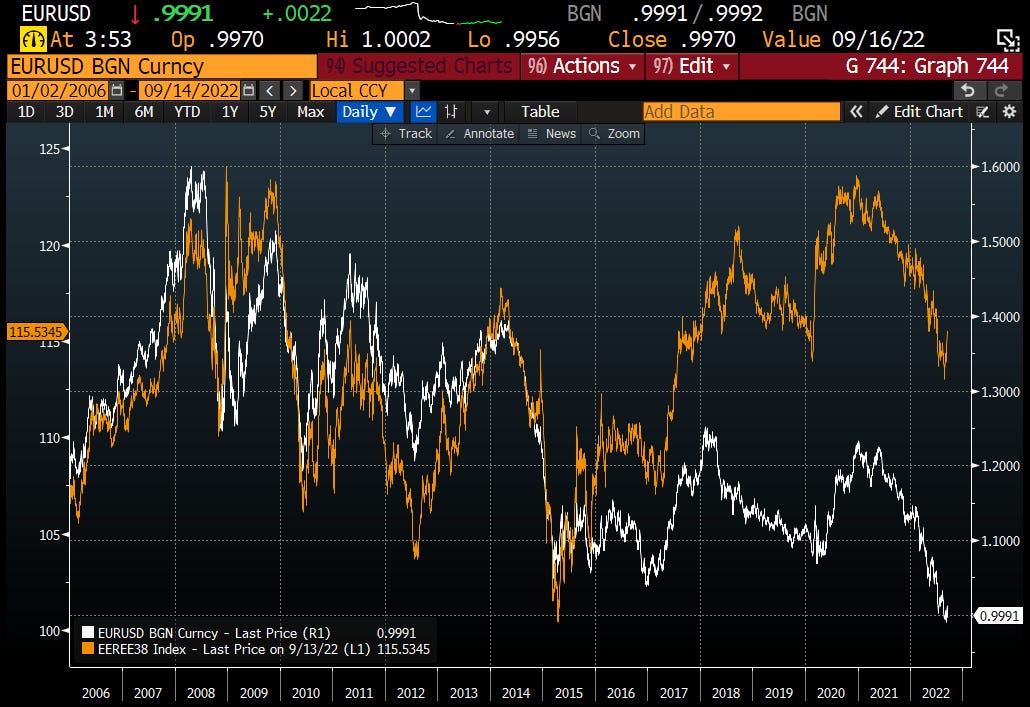Click the 2008 x-axis year label
The height and width of the screenshot is (707, 1030).
click(200, 693)
